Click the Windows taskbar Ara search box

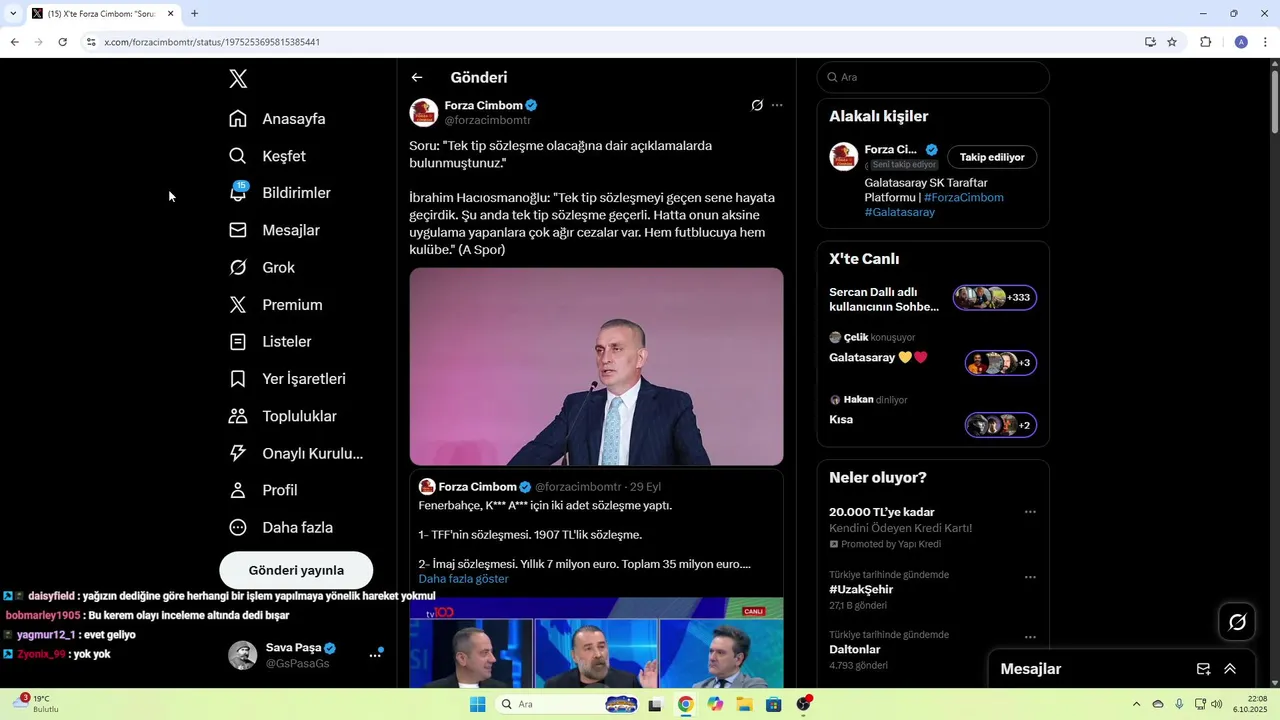tap(568, 704)
